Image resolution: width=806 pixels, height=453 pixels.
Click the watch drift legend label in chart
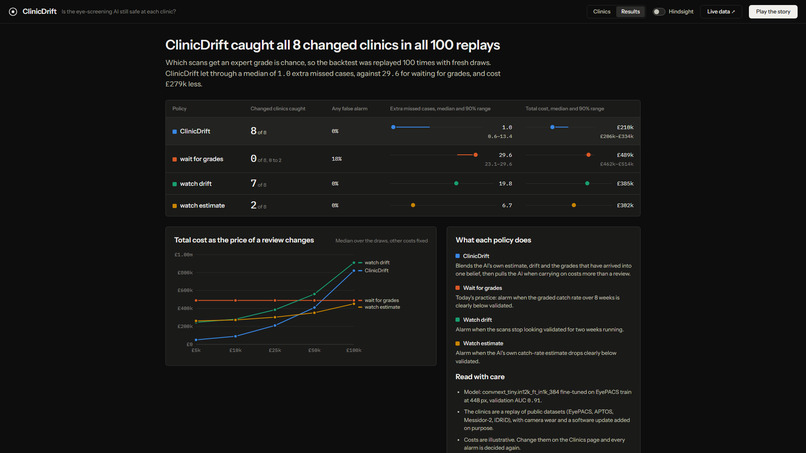377,263
